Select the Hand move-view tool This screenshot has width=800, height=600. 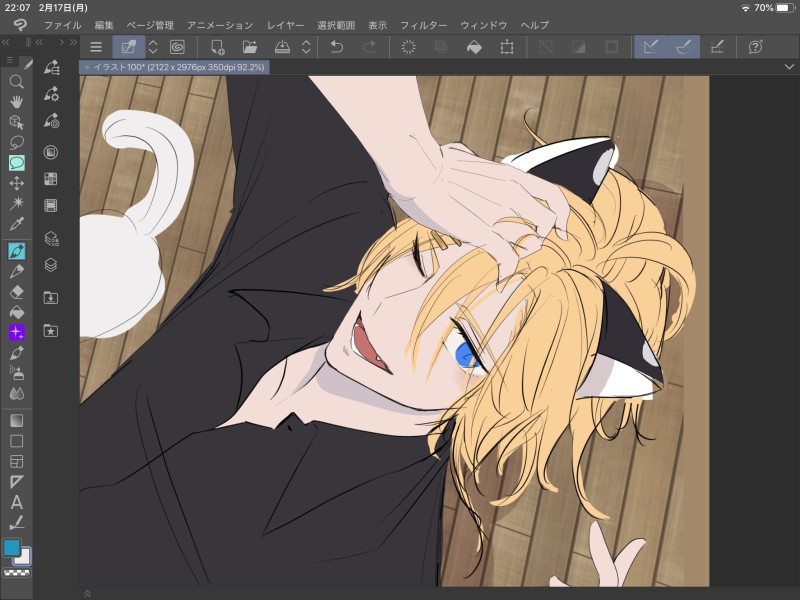click(x=16, y=102)
